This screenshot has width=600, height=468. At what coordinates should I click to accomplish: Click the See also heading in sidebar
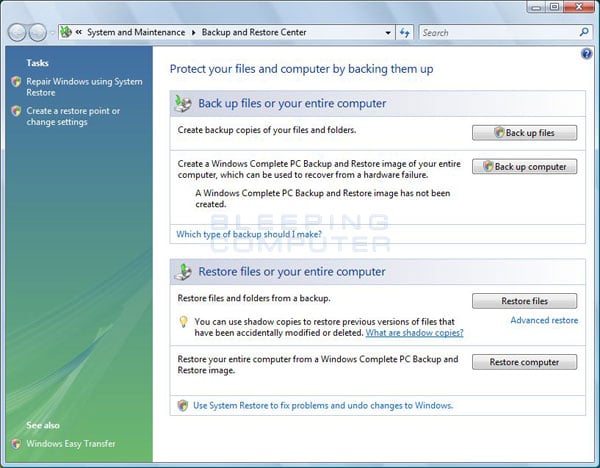[x=43, y=426]
